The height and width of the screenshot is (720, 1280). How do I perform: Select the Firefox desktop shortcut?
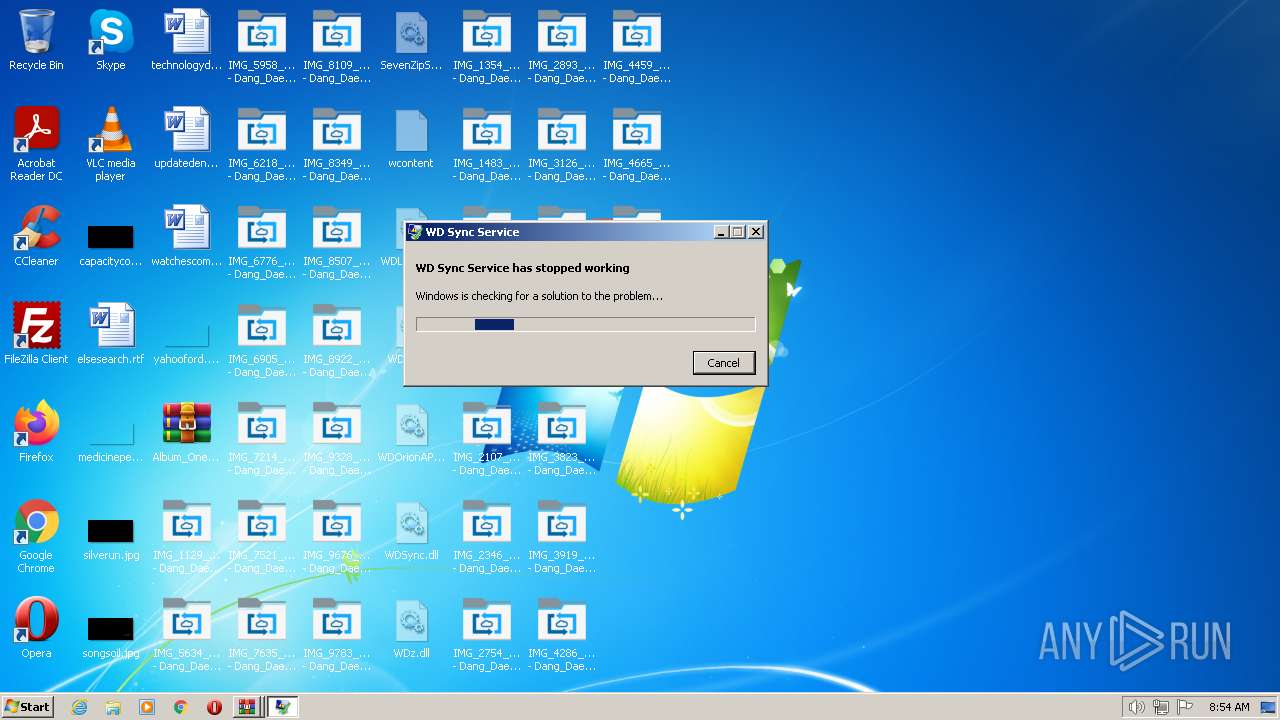(36, 432)
